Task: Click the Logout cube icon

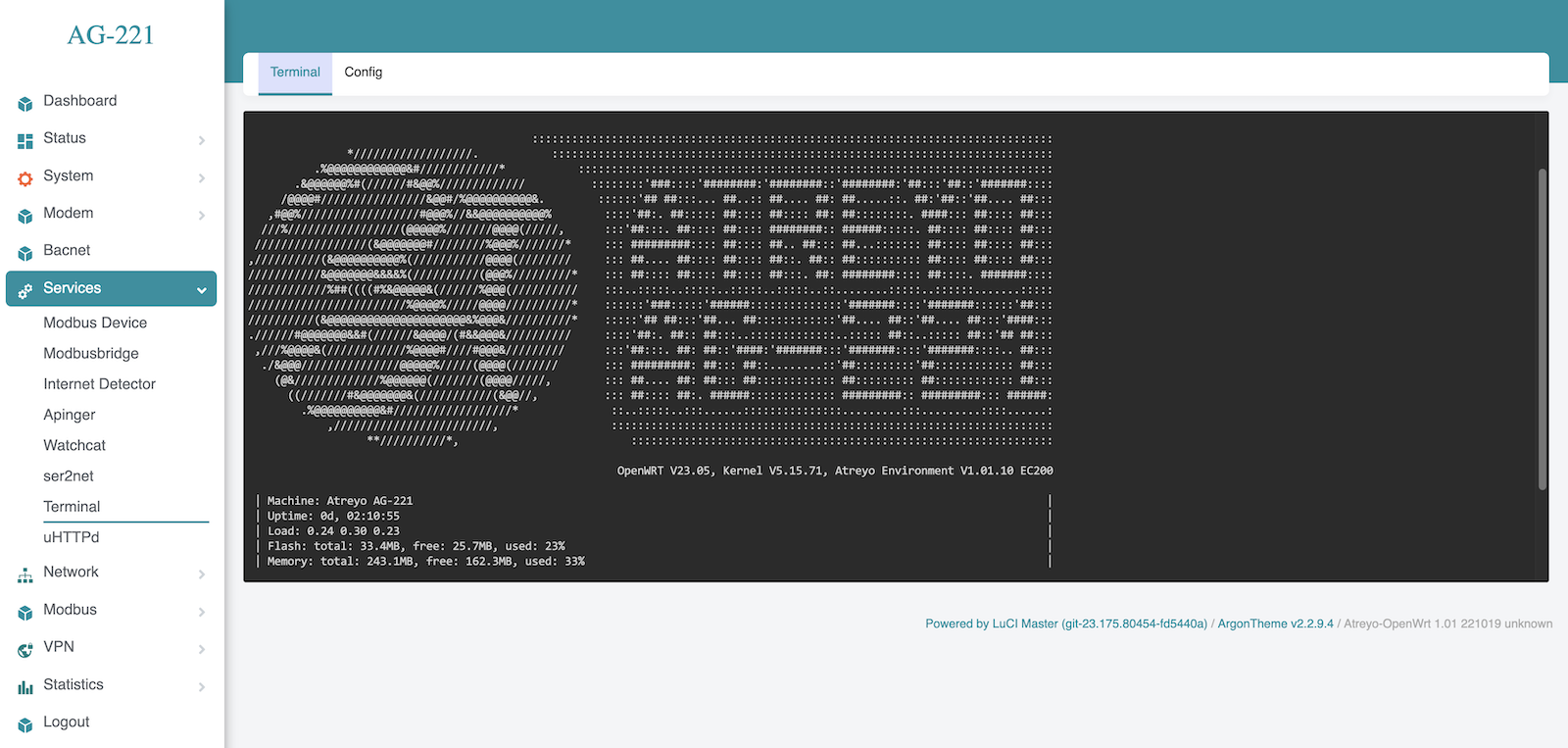Action: coord(25,724)
